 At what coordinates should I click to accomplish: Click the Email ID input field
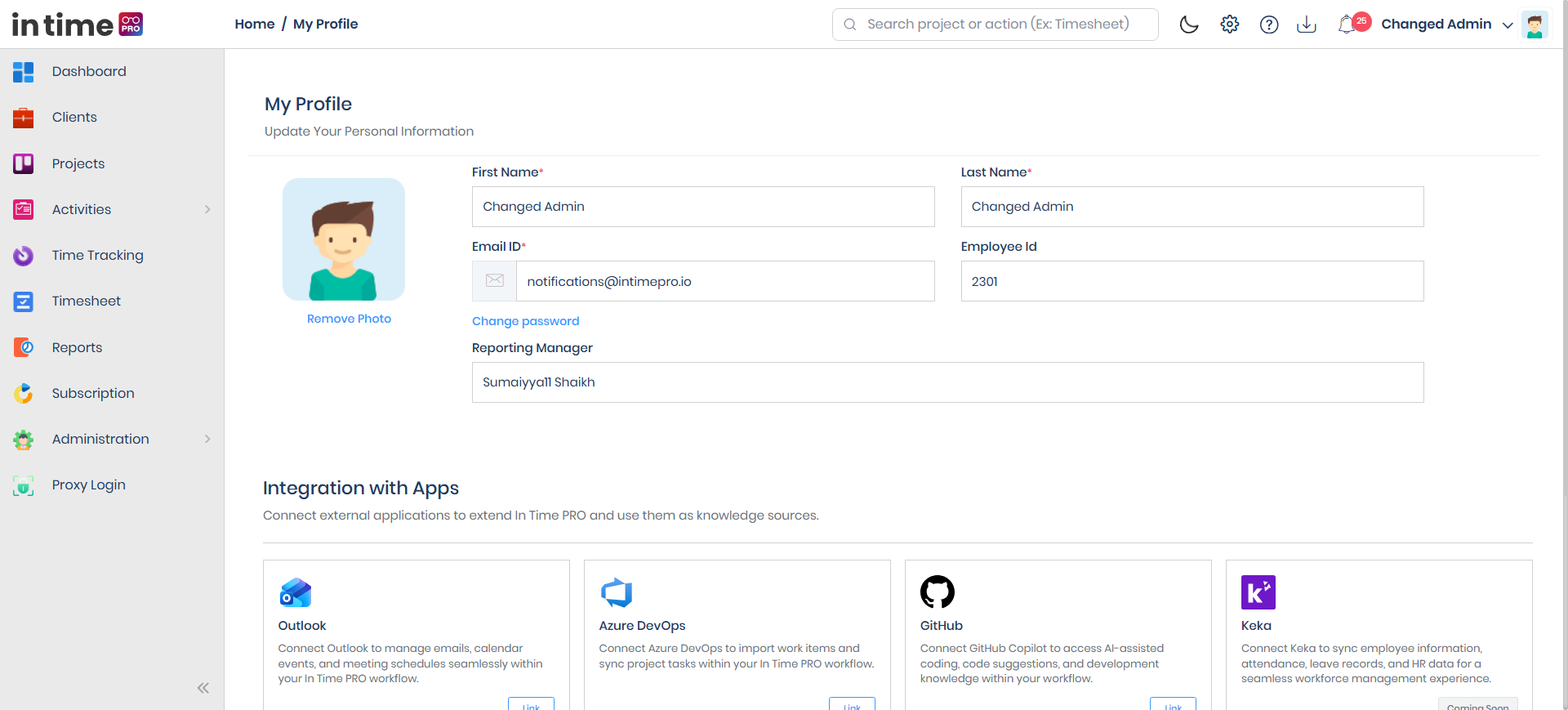tap(725, 281)
